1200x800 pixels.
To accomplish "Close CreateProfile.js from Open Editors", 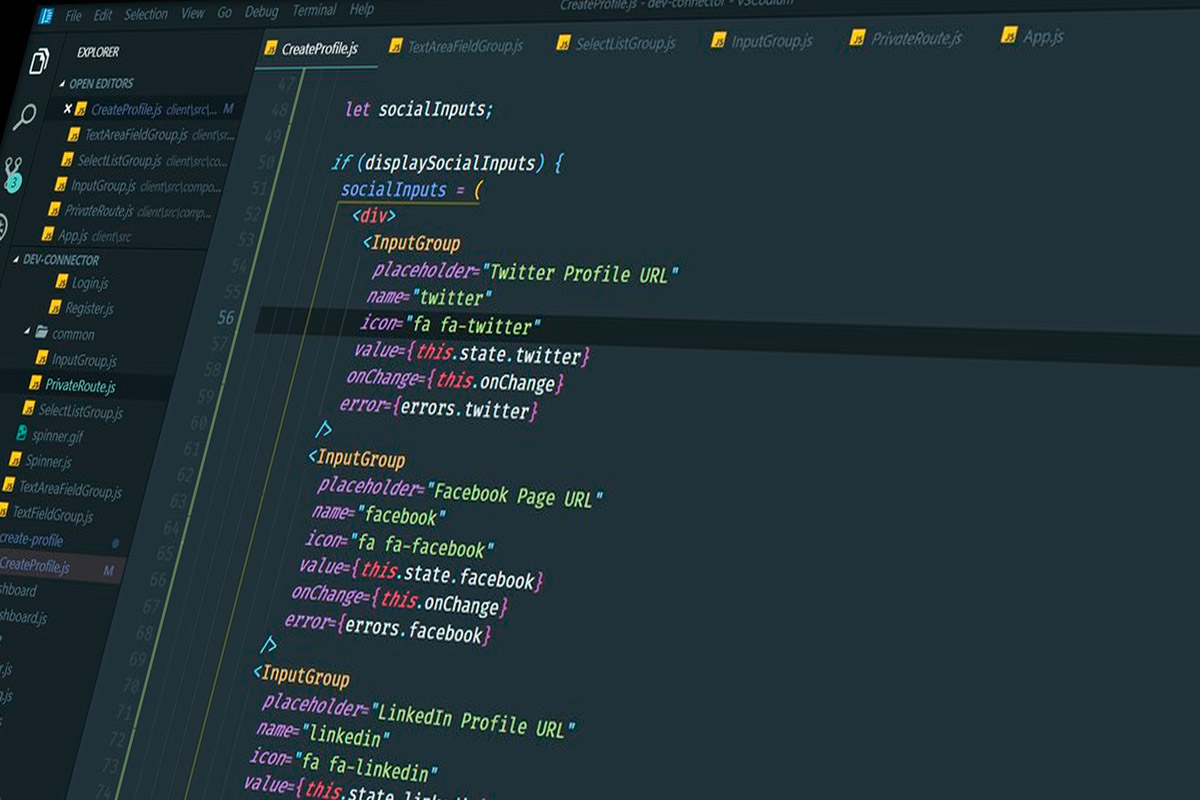I will pyautogui.click(x=68, y=110).
